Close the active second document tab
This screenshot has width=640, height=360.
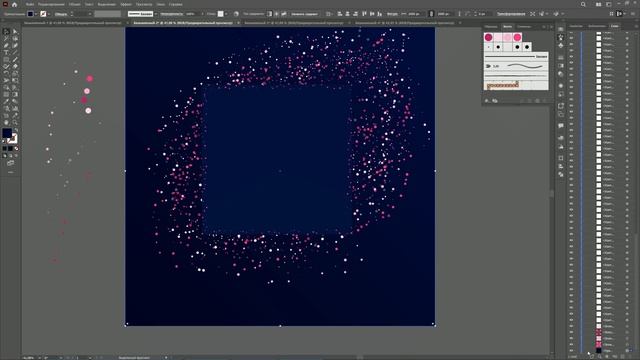[238, 23]
